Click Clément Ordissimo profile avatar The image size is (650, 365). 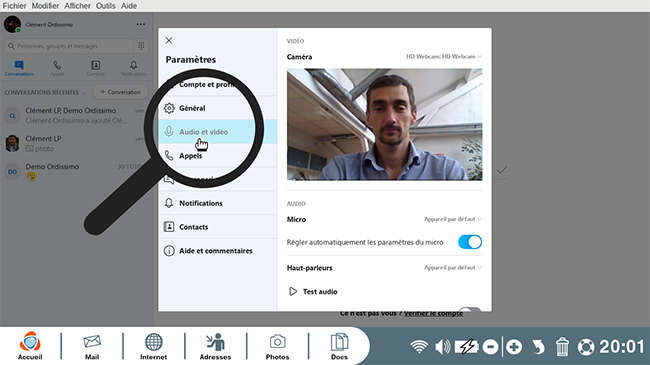pyautogui.click(x=12, y=24)
